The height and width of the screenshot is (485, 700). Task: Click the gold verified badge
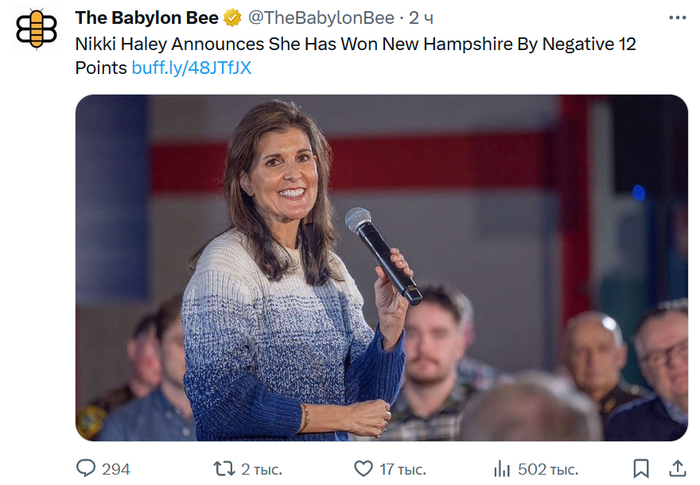[231, 18]
